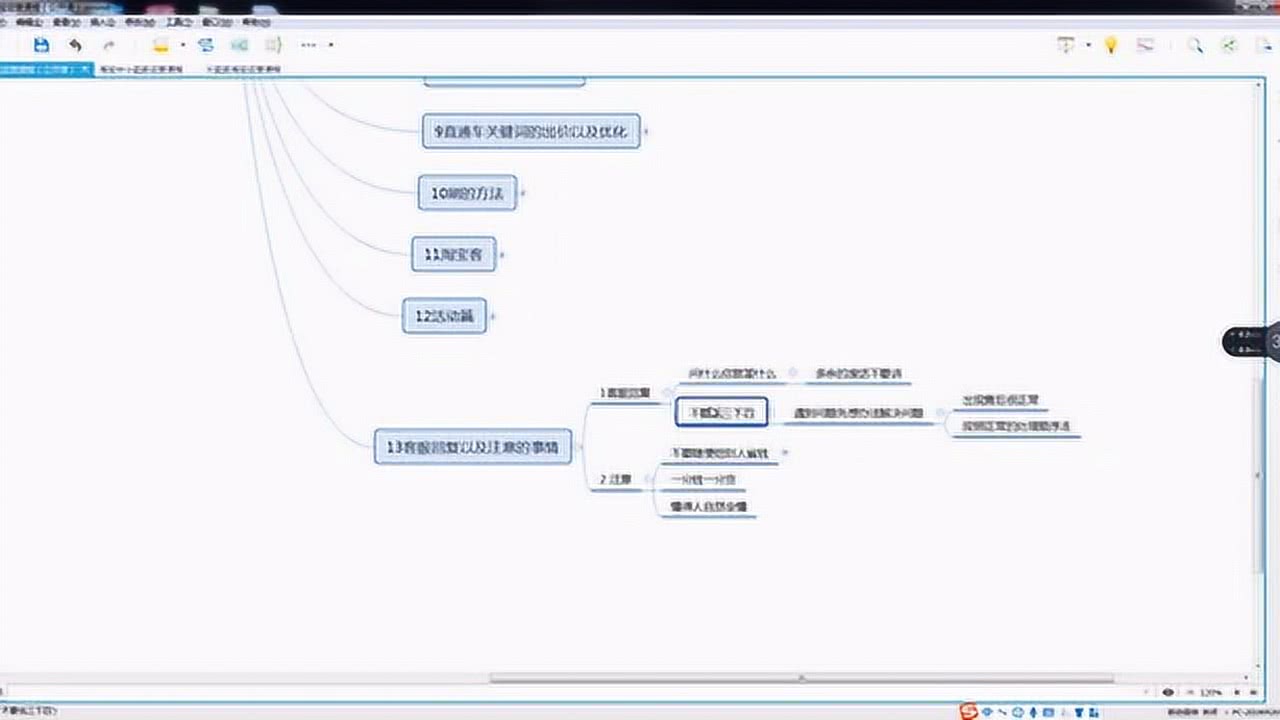Click the green share icon

pyautogui.click(x=1229, y=45)
